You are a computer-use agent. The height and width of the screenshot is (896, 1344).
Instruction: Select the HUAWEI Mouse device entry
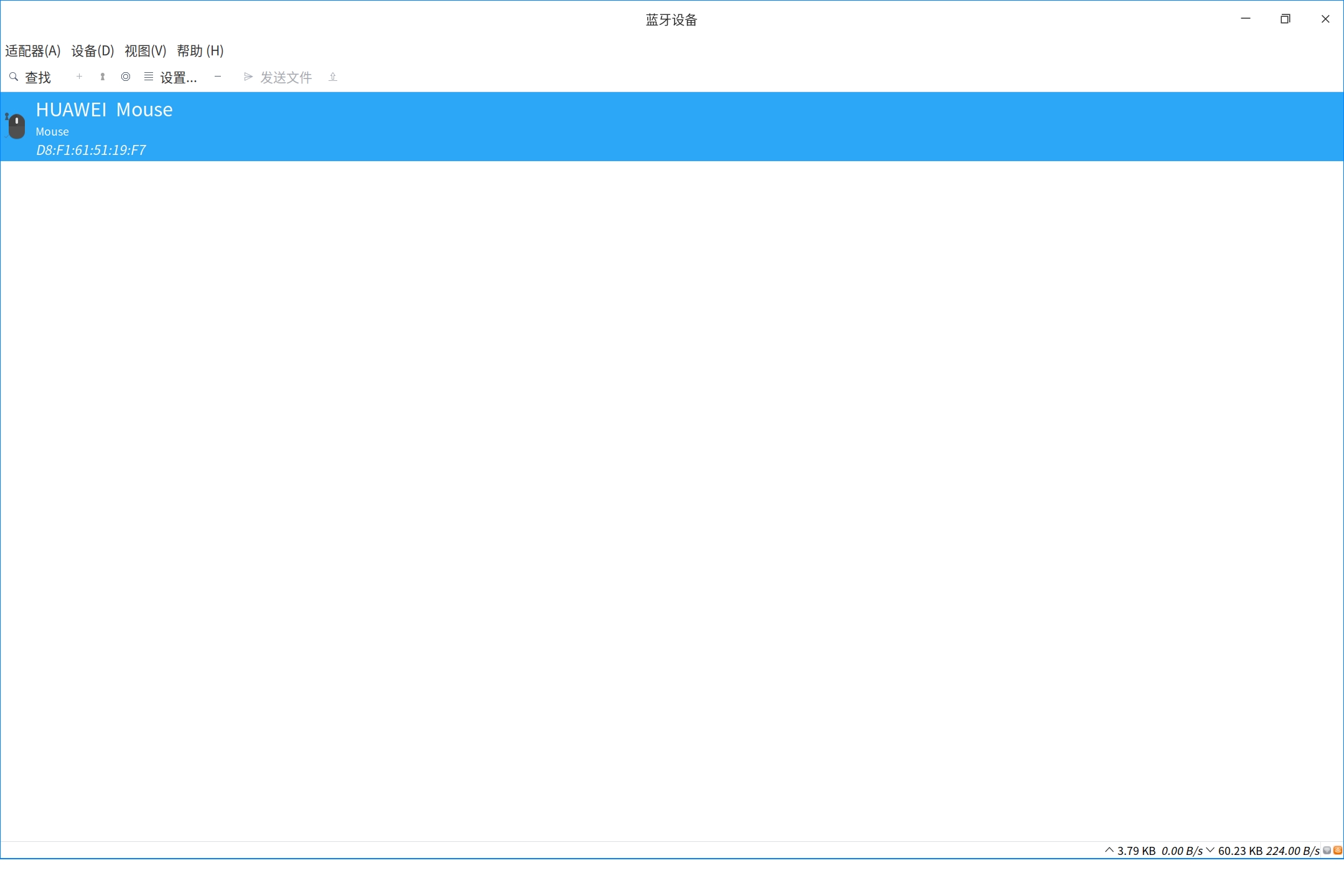(x=105, y=110)
